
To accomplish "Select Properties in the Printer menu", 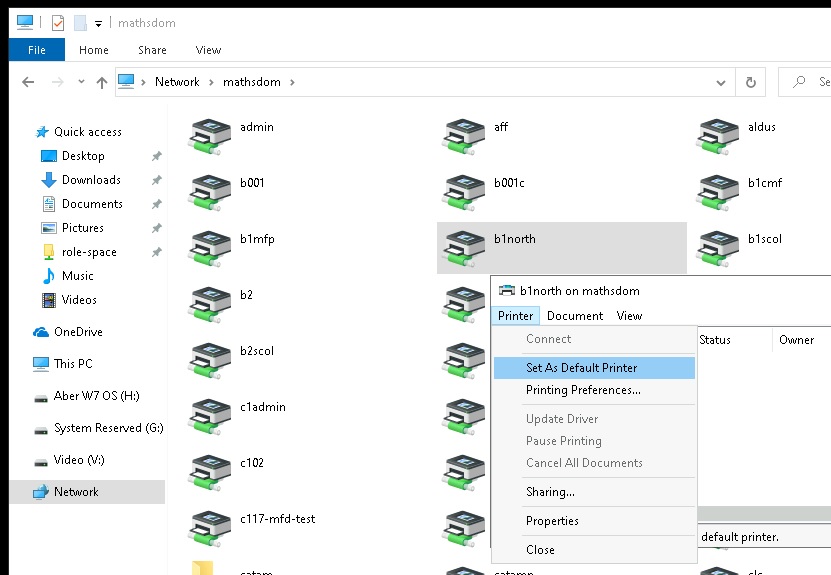I will 552,521.
